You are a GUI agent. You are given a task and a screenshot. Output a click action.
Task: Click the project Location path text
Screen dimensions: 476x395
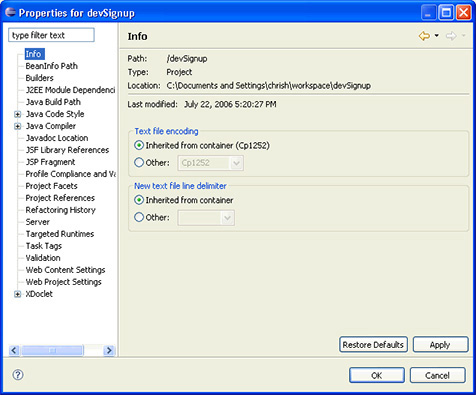coord(269,86)
